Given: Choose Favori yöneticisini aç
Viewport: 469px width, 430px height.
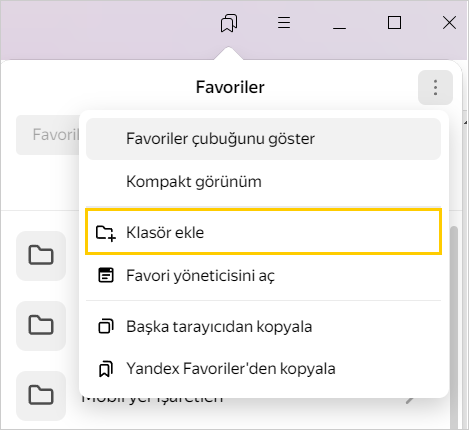Looking at the screenshot, I should point(263,276).
